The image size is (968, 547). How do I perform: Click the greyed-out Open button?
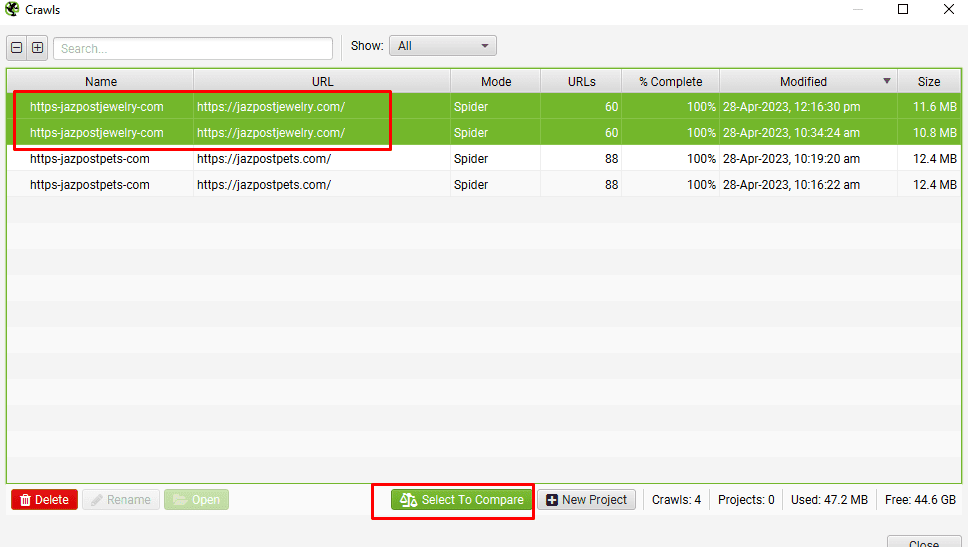(196, 499)
